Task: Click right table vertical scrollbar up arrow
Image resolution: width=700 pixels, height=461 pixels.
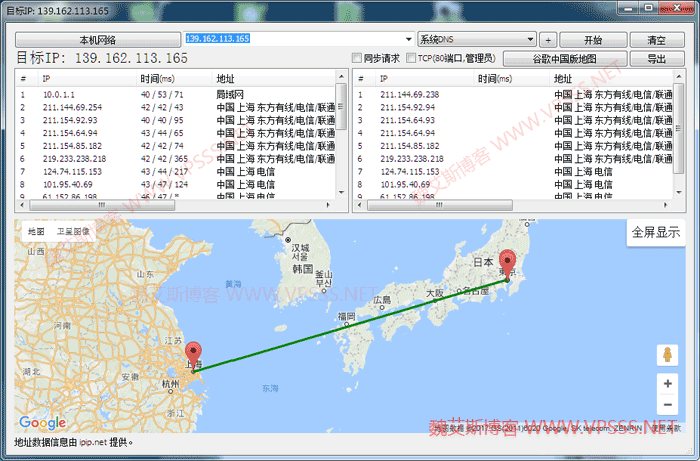Action: [x=679, y=76]
